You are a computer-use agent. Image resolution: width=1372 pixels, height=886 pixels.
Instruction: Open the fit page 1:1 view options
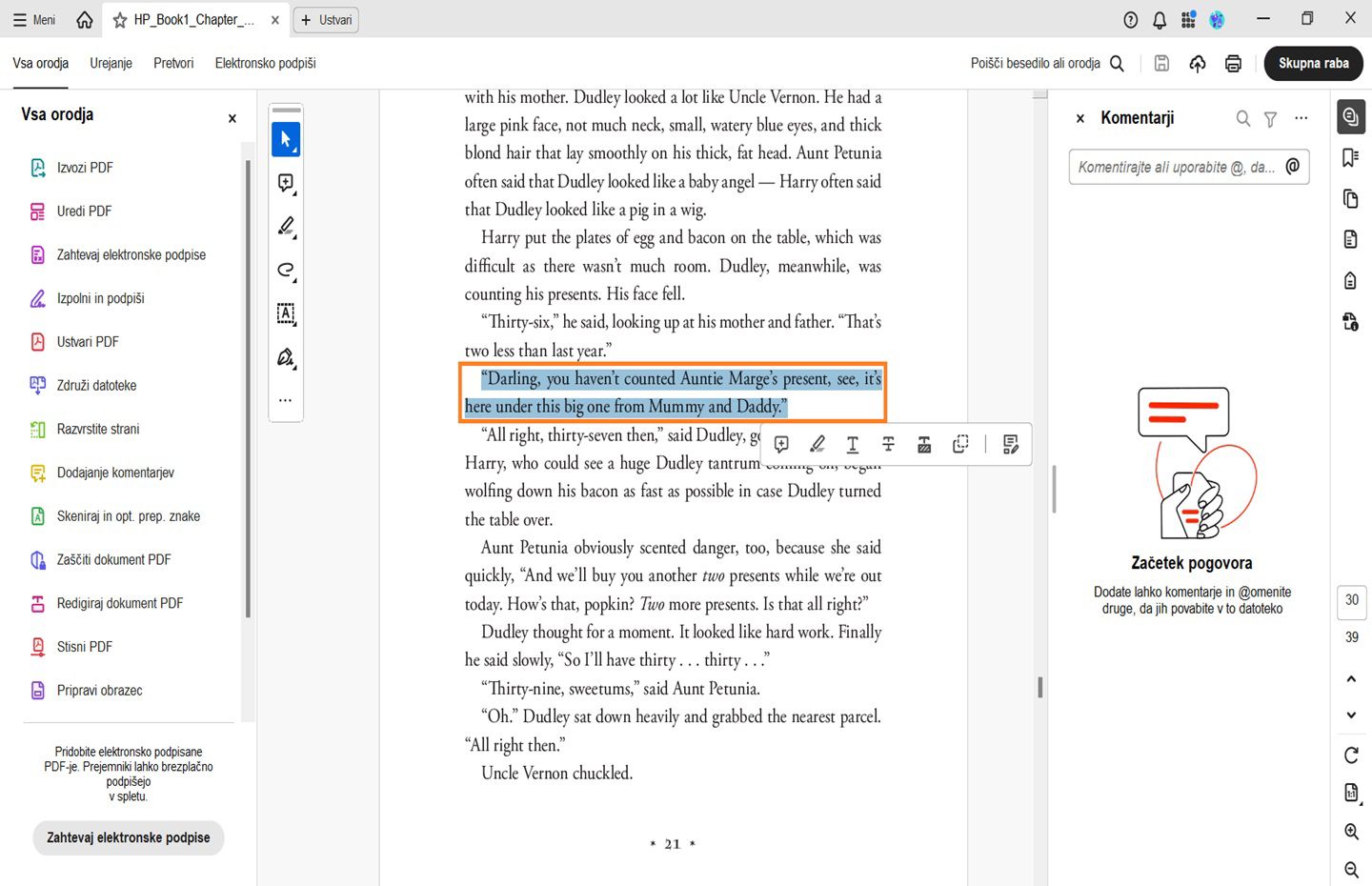(1351, 793)
